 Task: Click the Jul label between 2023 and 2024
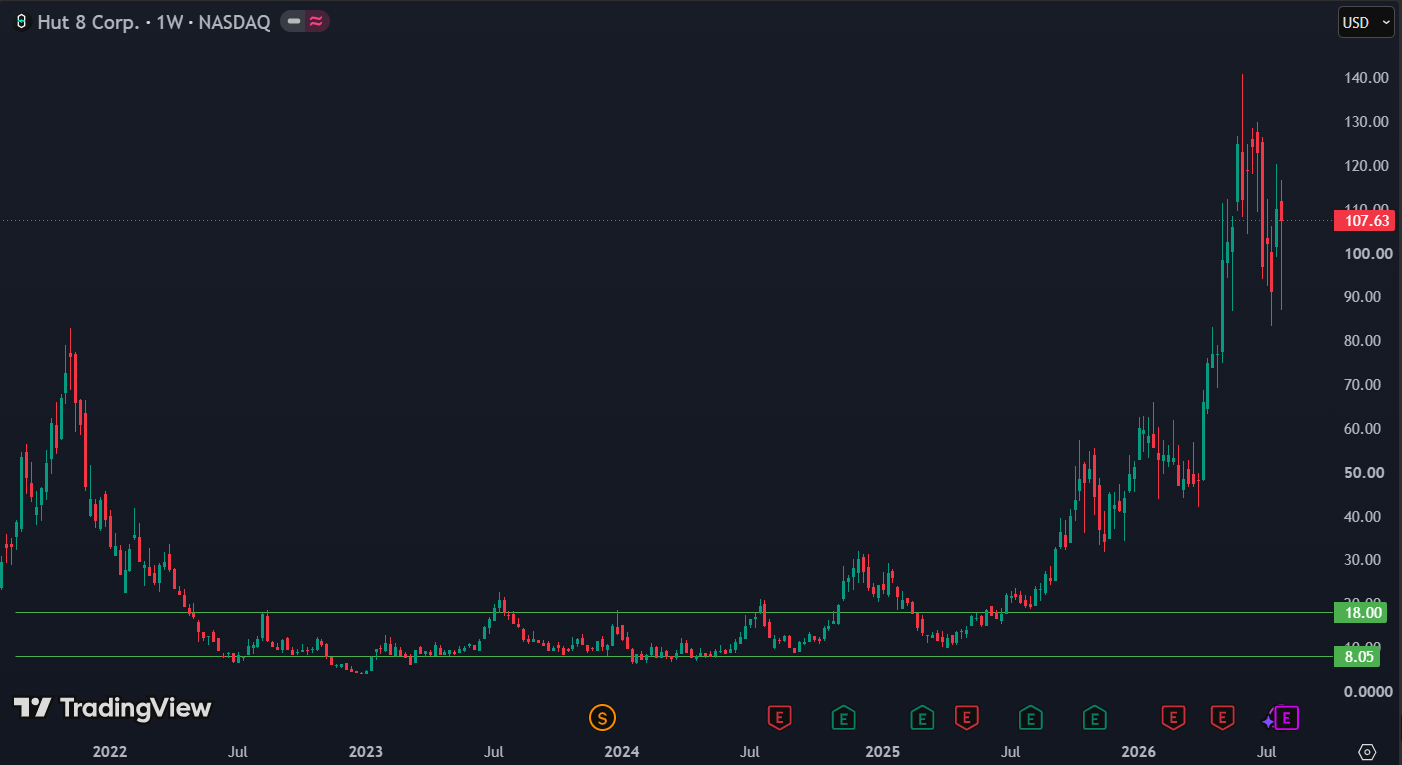pyautogui.click(x=494, y=752)
